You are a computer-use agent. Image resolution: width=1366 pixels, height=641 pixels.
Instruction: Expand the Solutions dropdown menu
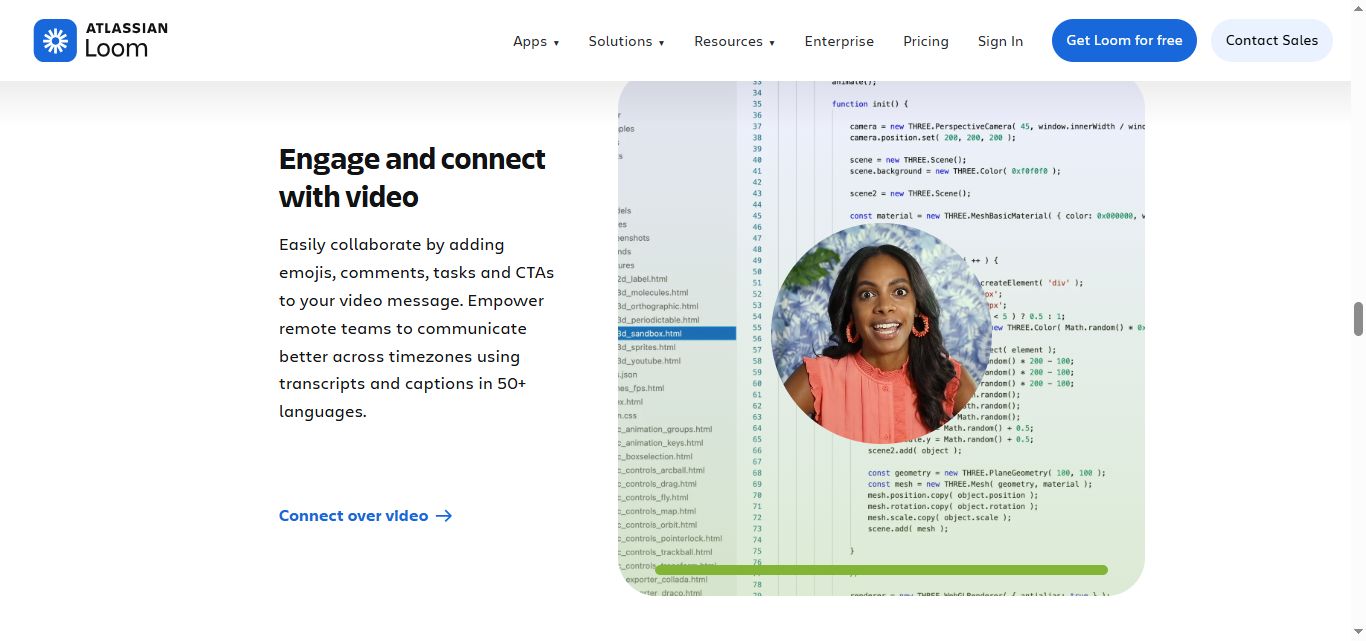[x=626, y=41]
